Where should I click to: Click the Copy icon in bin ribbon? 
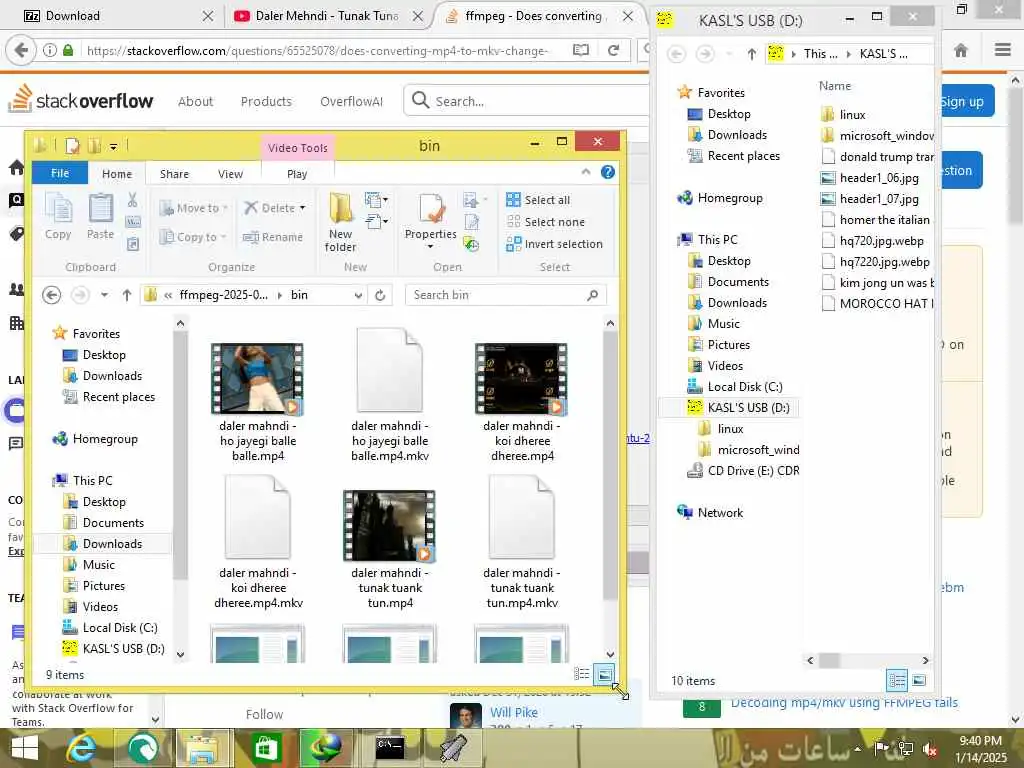click(58, 217)
